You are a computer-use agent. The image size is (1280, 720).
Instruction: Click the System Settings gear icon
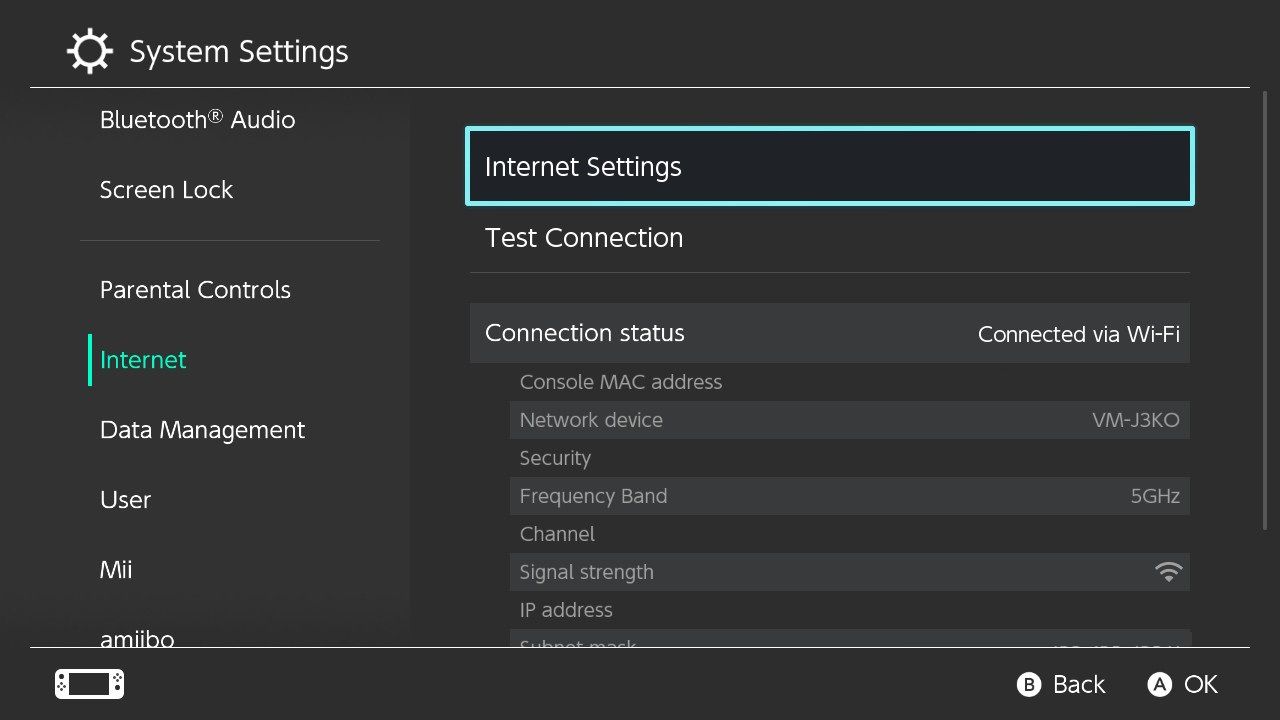(89, 51)
